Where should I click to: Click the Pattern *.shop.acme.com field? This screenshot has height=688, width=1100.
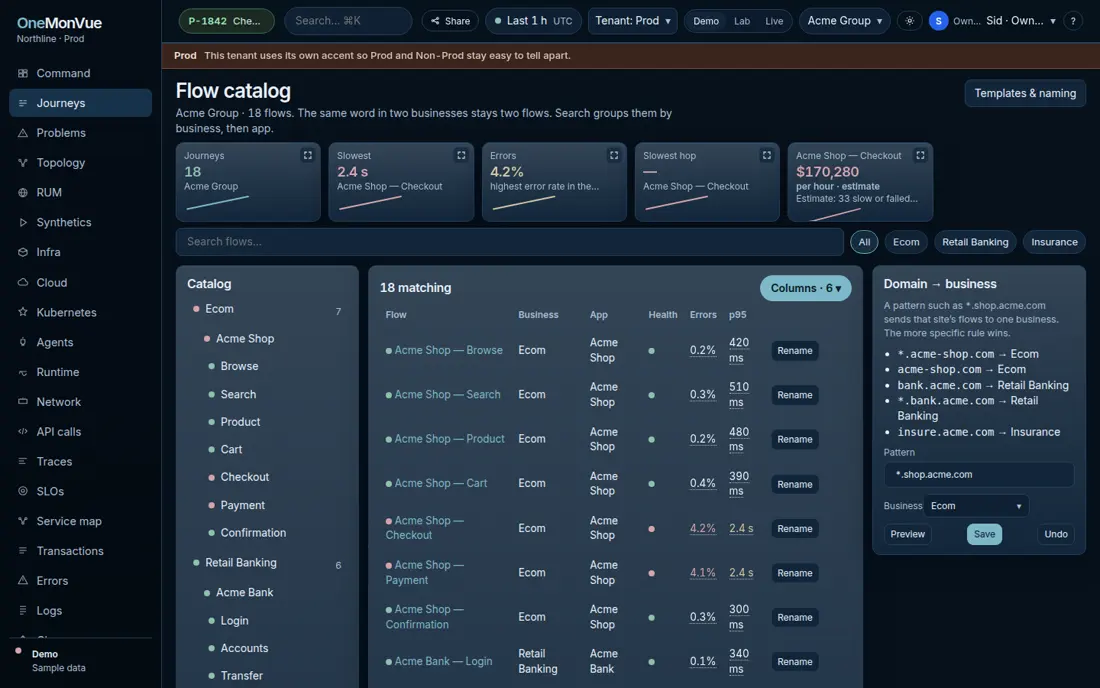[x=978, y=475]
